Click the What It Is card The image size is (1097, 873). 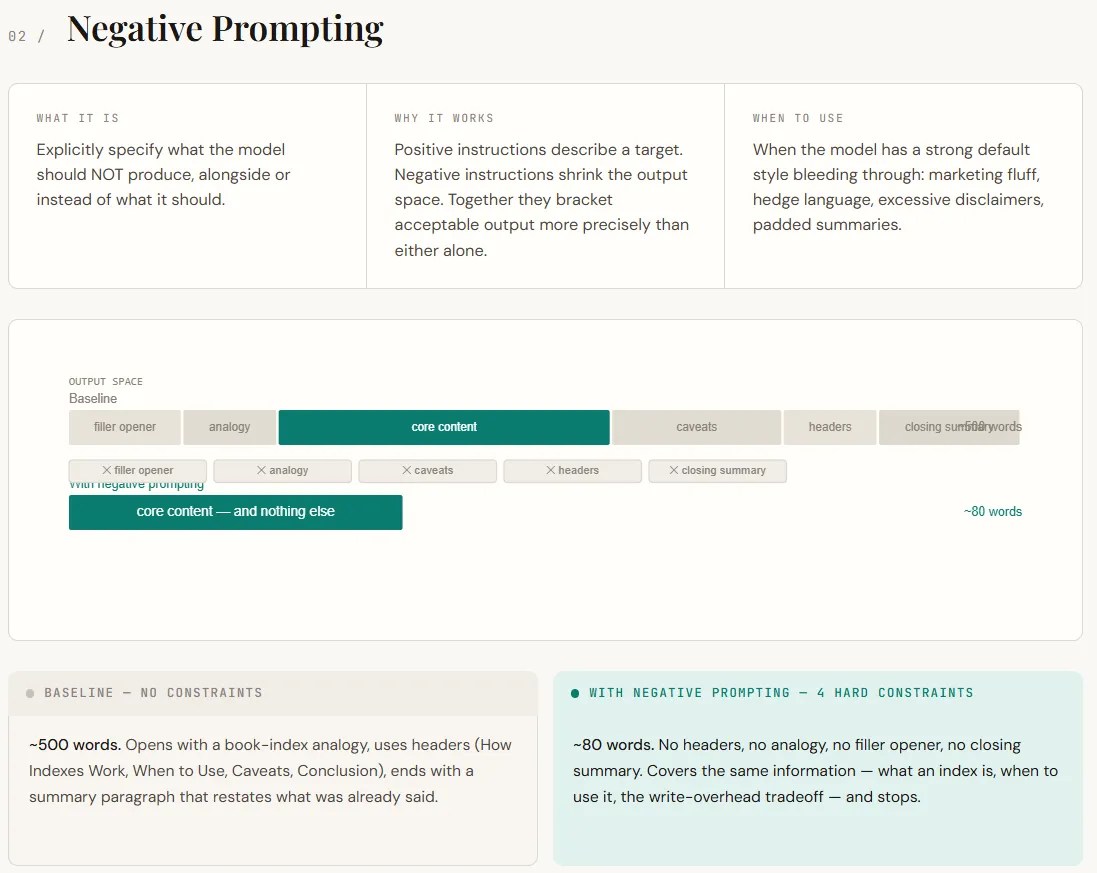pyautogui.click(x=187, y=186)
